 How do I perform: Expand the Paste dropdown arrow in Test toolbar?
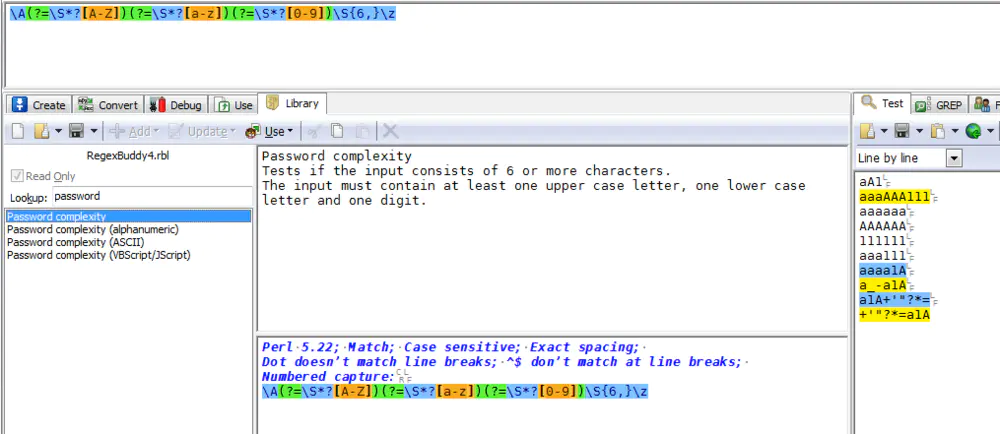[x=955, y=131]
